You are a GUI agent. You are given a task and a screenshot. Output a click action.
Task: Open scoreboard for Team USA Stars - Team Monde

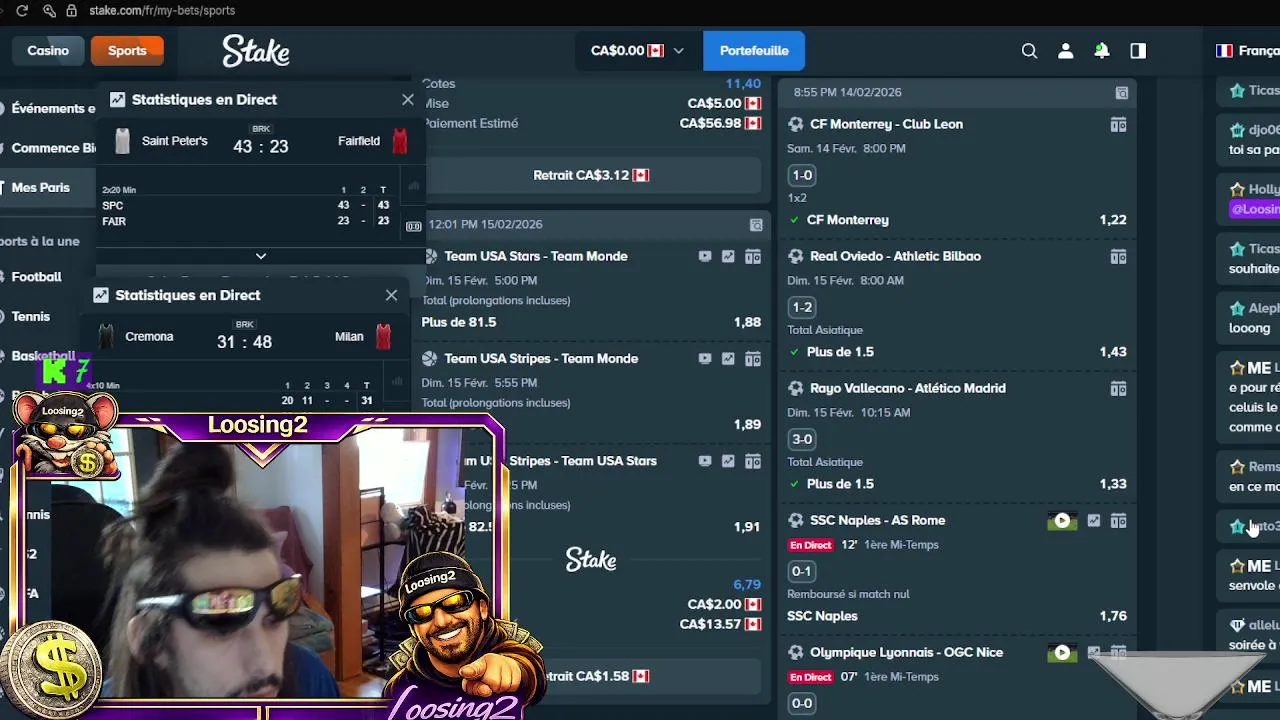[x=753, y=257]
